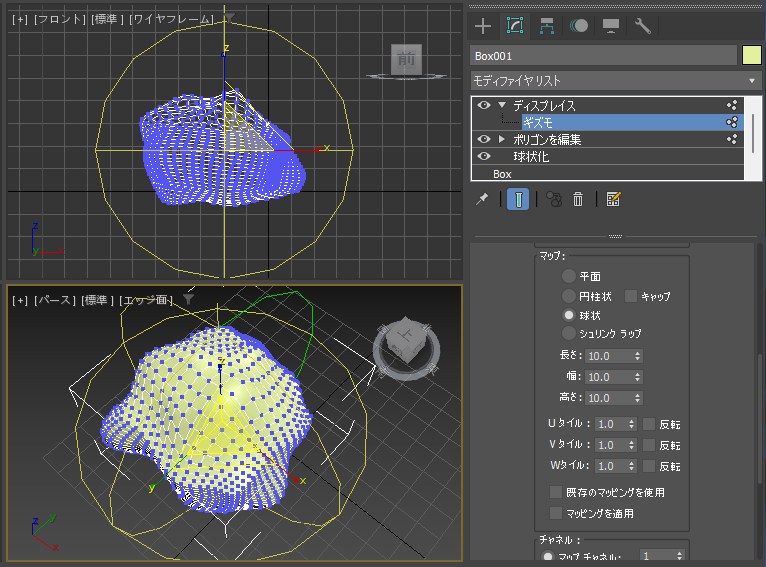This screenshot has height=567, width=766.
Task: Collapse the ディスプレイス modifier tree
Action: coord(502,105)
